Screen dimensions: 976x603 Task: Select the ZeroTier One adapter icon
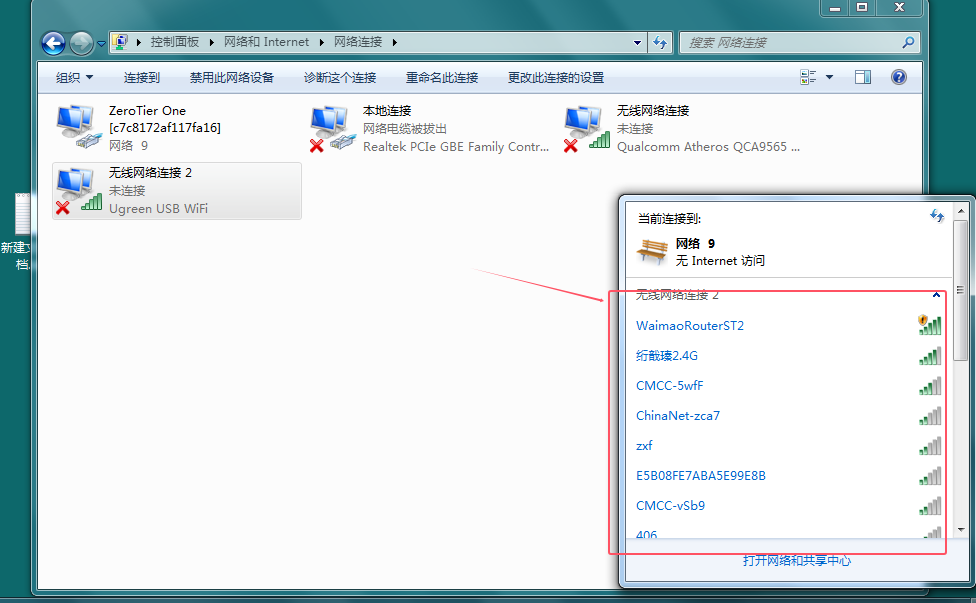pyautogui.click(x=77, y=128)
